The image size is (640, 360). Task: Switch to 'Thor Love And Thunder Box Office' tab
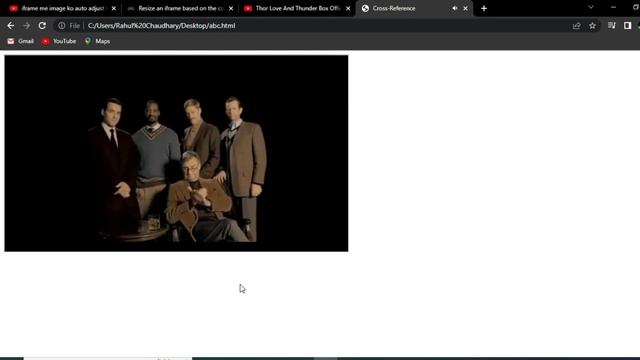click(298, 8)
